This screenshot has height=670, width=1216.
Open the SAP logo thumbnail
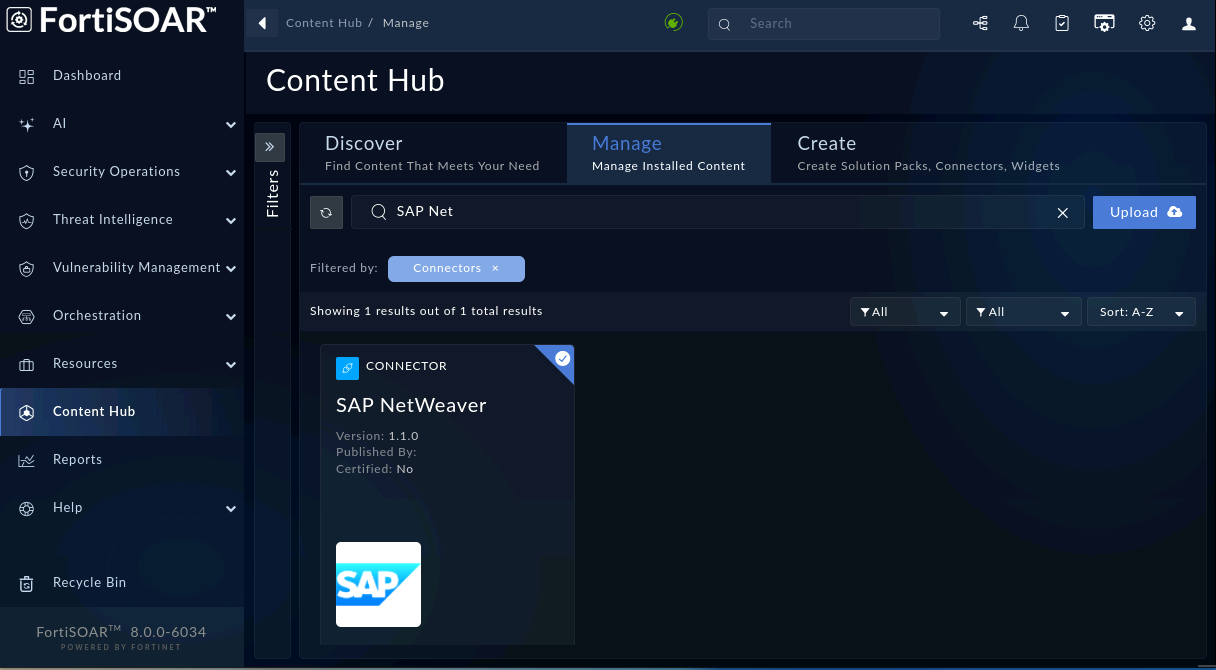pyautogui.click(x=378, y=584)
